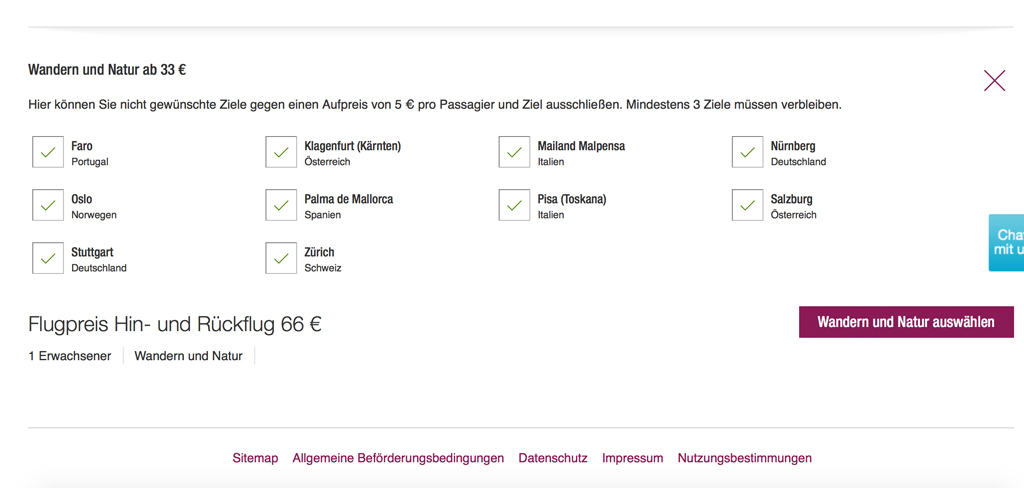
Task: Deselect the Salzburg destination
Action: [747, 205]
